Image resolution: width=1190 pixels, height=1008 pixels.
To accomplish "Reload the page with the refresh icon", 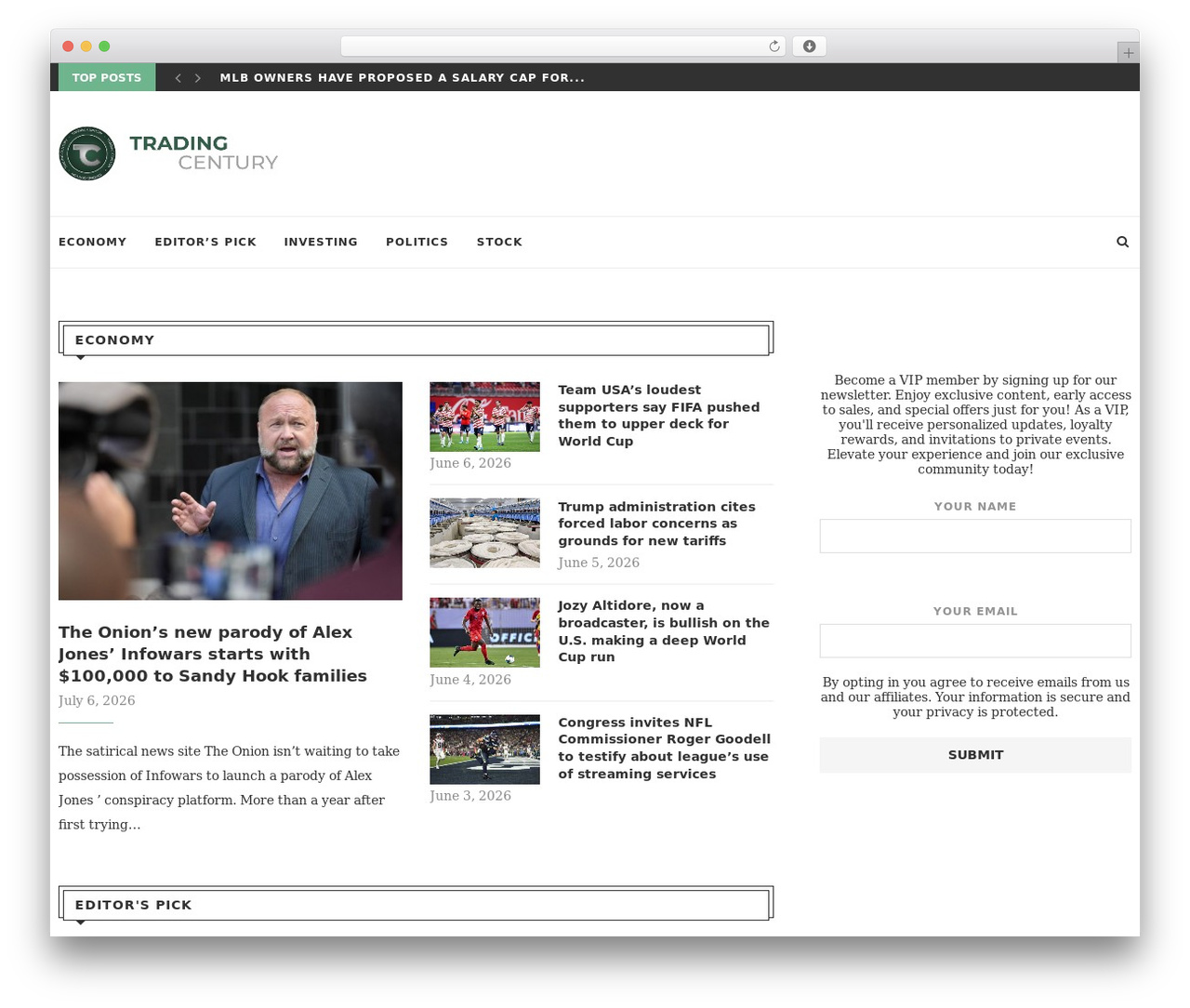I will [x=774, y=46].
